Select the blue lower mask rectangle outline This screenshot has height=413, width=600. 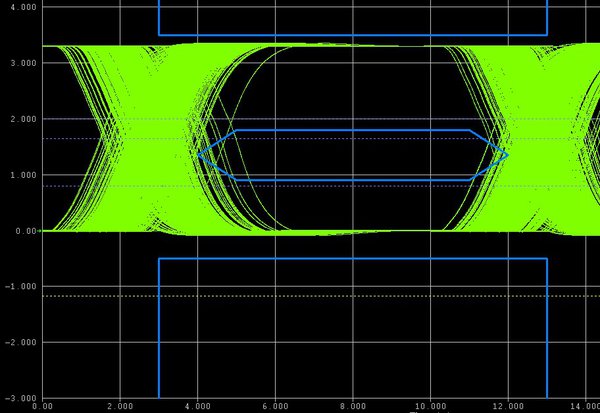coord(353,328)
